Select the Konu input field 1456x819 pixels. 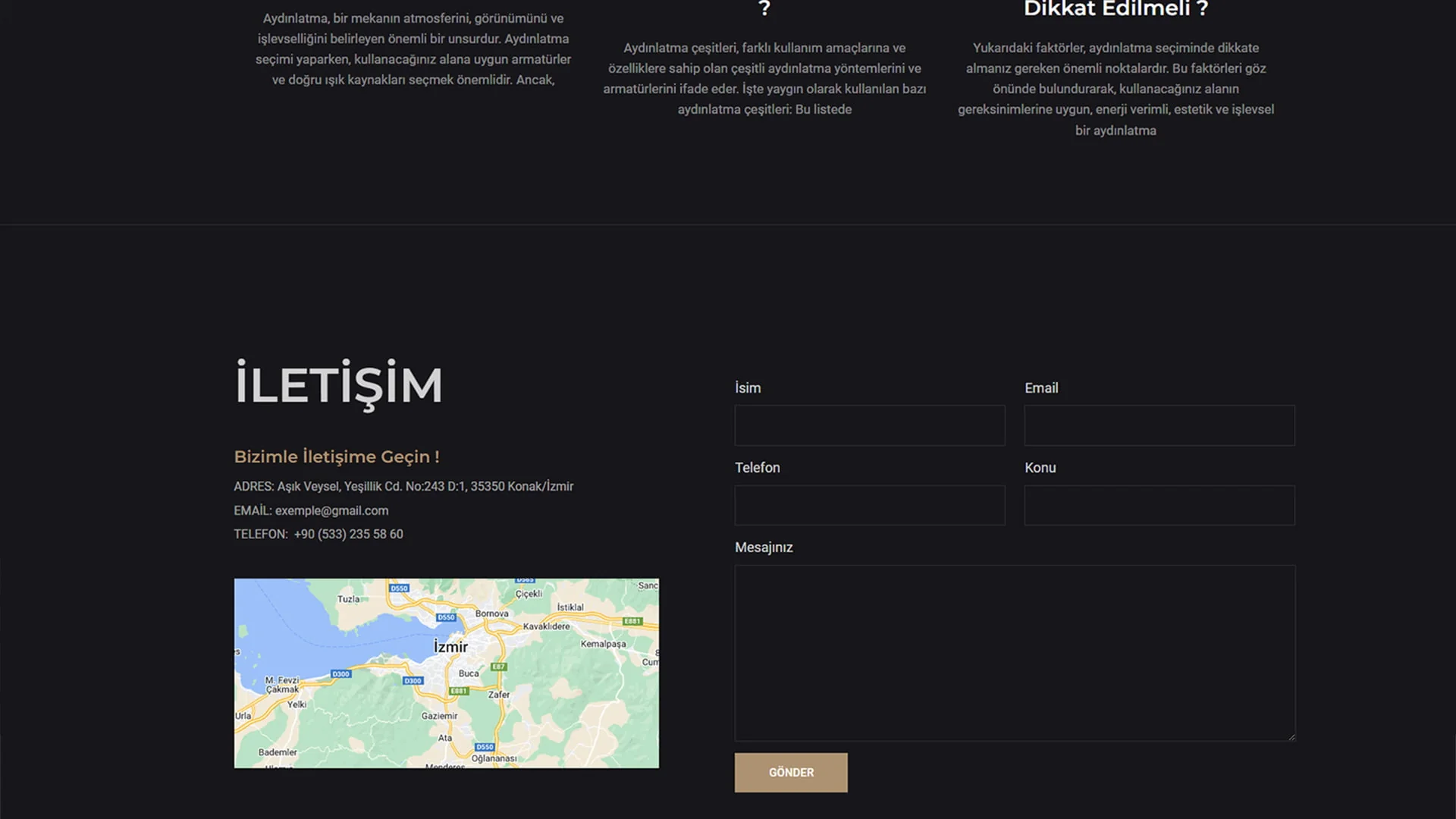click(x=1159, y=505)
